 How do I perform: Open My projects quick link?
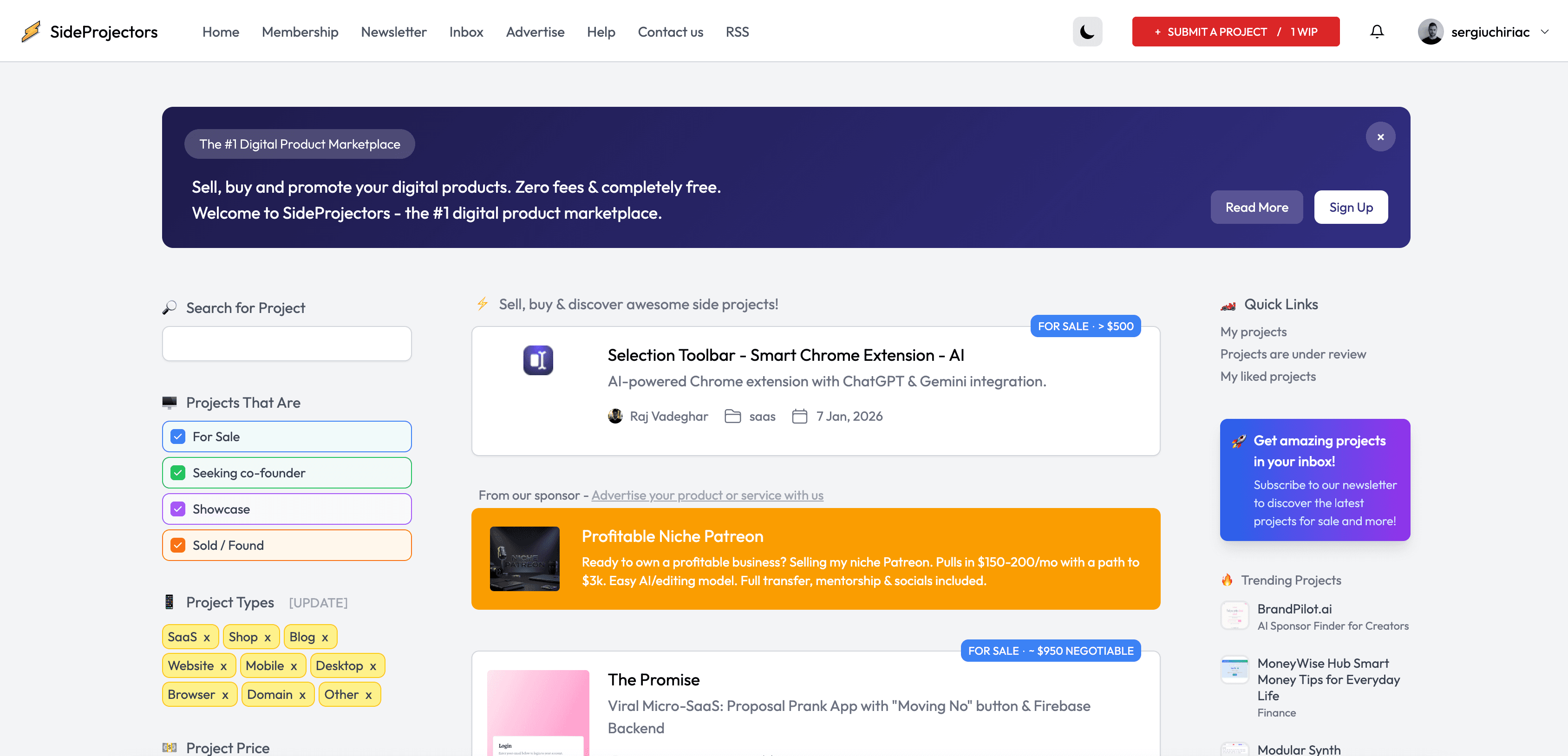pyautogui.click(x=1253, y=332)
